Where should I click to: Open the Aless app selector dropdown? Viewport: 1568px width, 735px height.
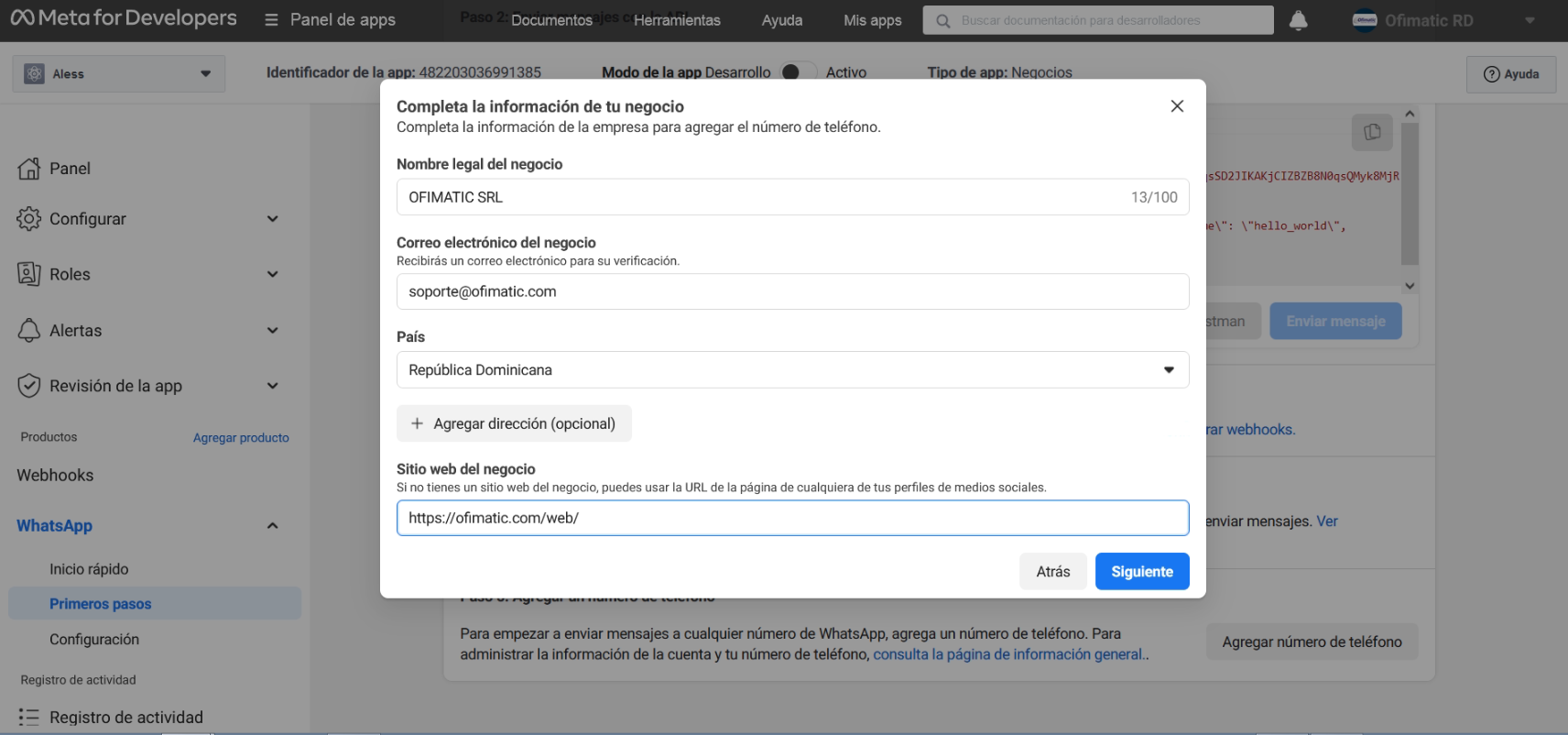[x=118, y=74]
